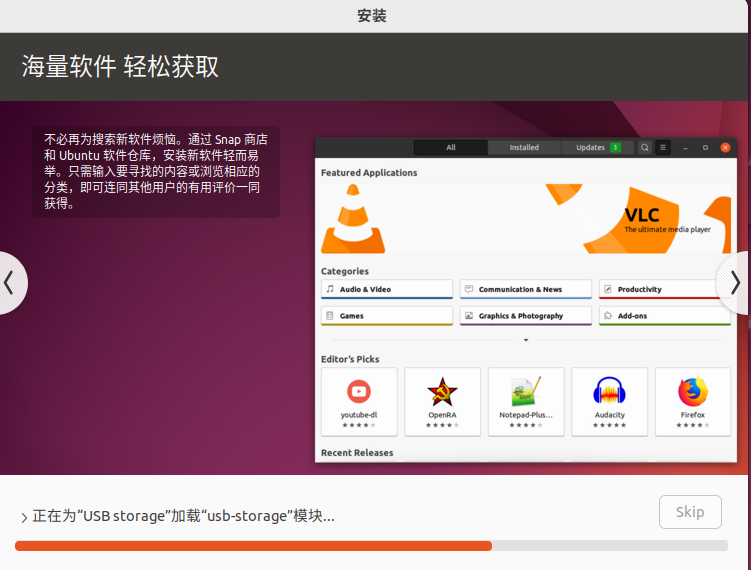Click the Audacity star rating
The width and height of the screenshot is (751, 570).
(609, 425)
